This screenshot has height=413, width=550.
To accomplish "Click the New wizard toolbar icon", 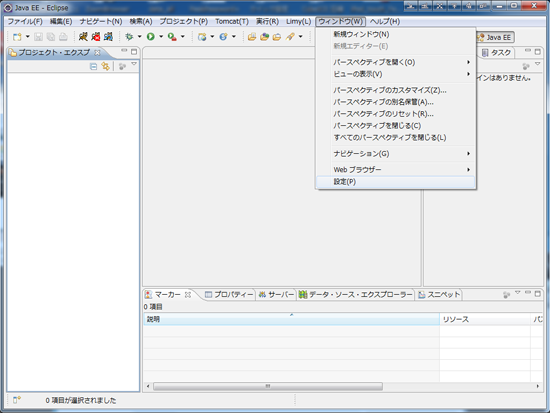I will click(17, 36).
